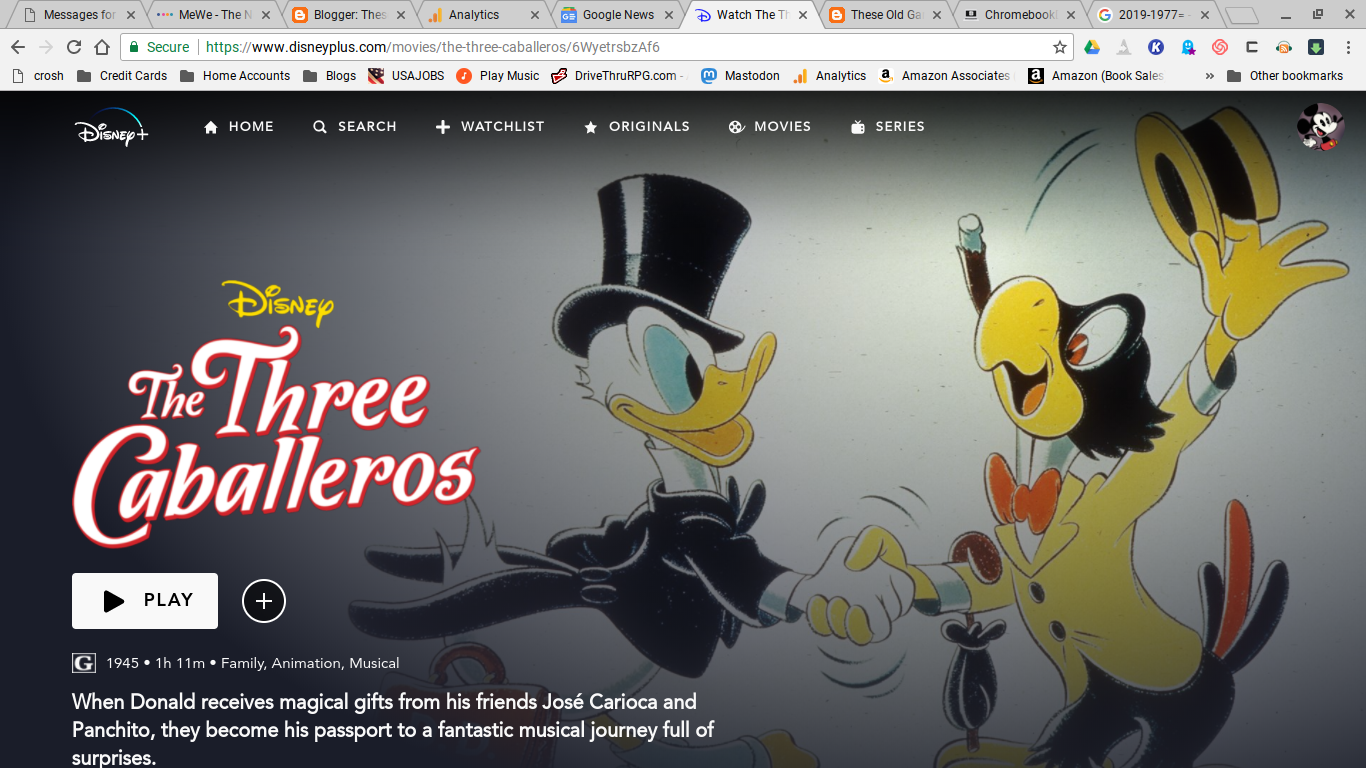The image size is (1366, 768).
Task: Open SEARCH in Disney+ navigation
Action: click(354, 127)
